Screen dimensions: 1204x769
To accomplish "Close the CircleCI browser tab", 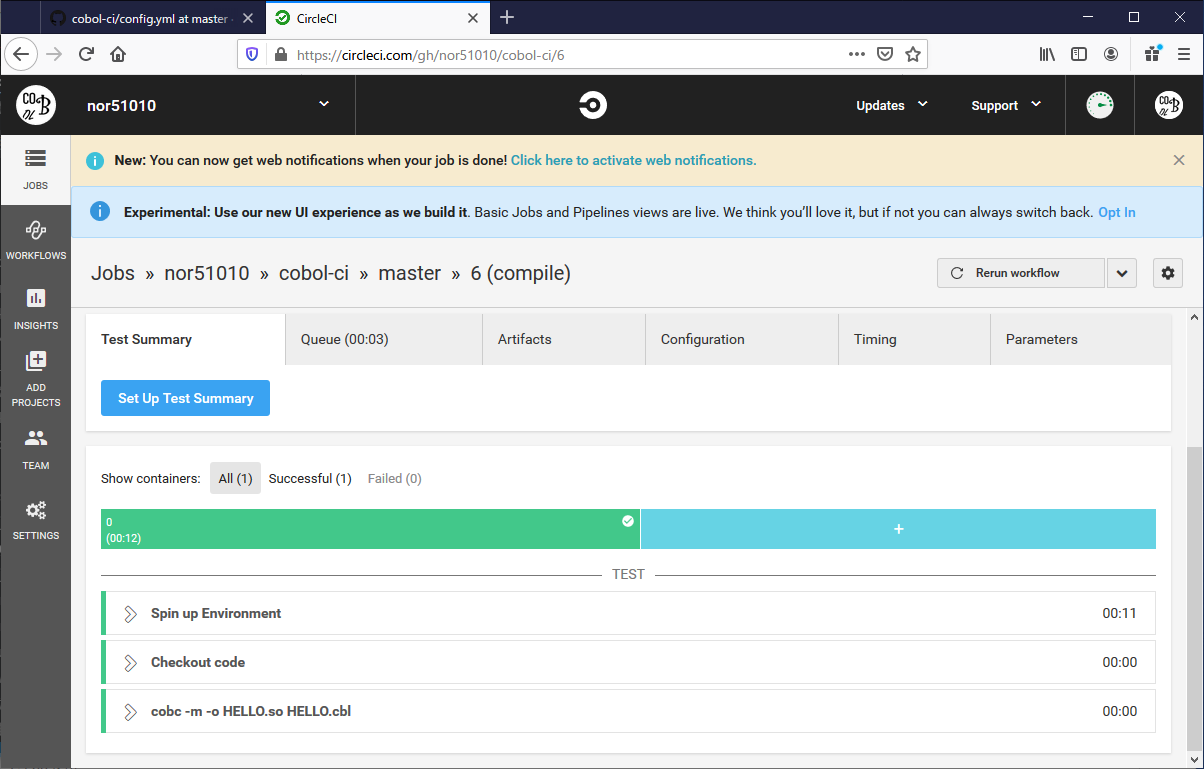I will (x=476, y=17).
